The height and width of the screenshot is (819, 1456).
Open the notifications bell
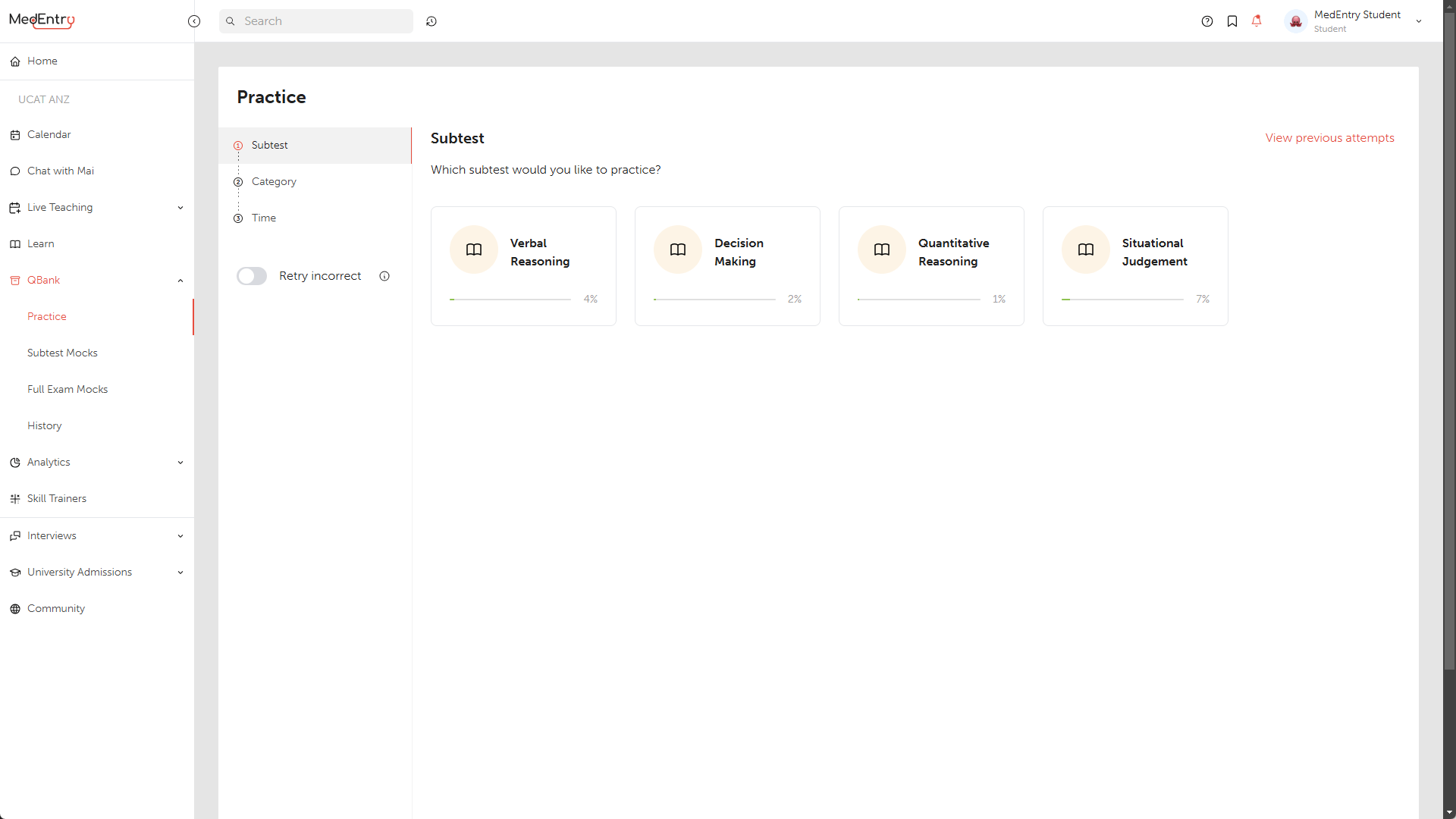click(x=1257, y=20)
